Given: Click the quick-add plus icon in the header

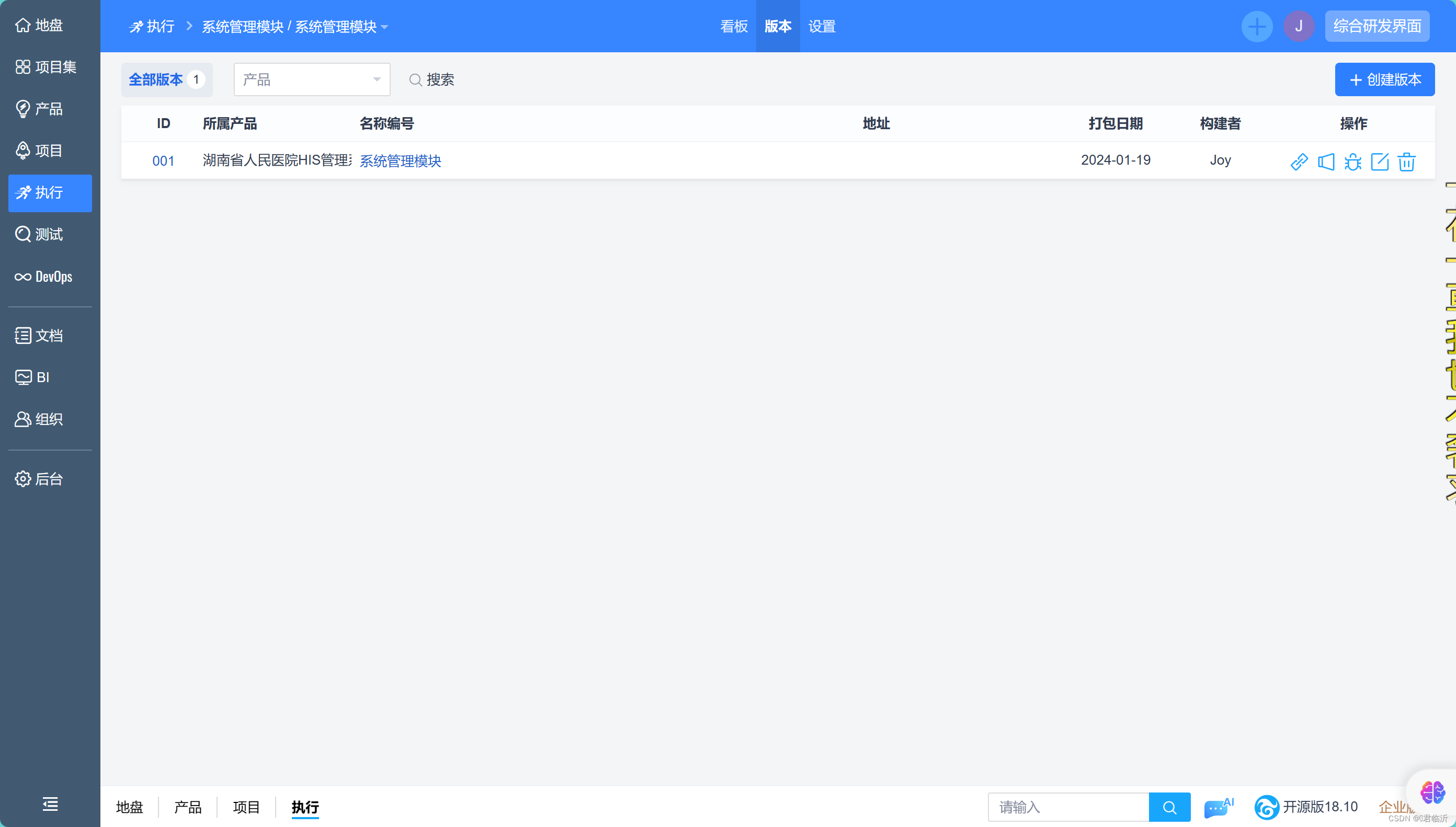Looking at the screenshot, I should tap(1257, 26).
